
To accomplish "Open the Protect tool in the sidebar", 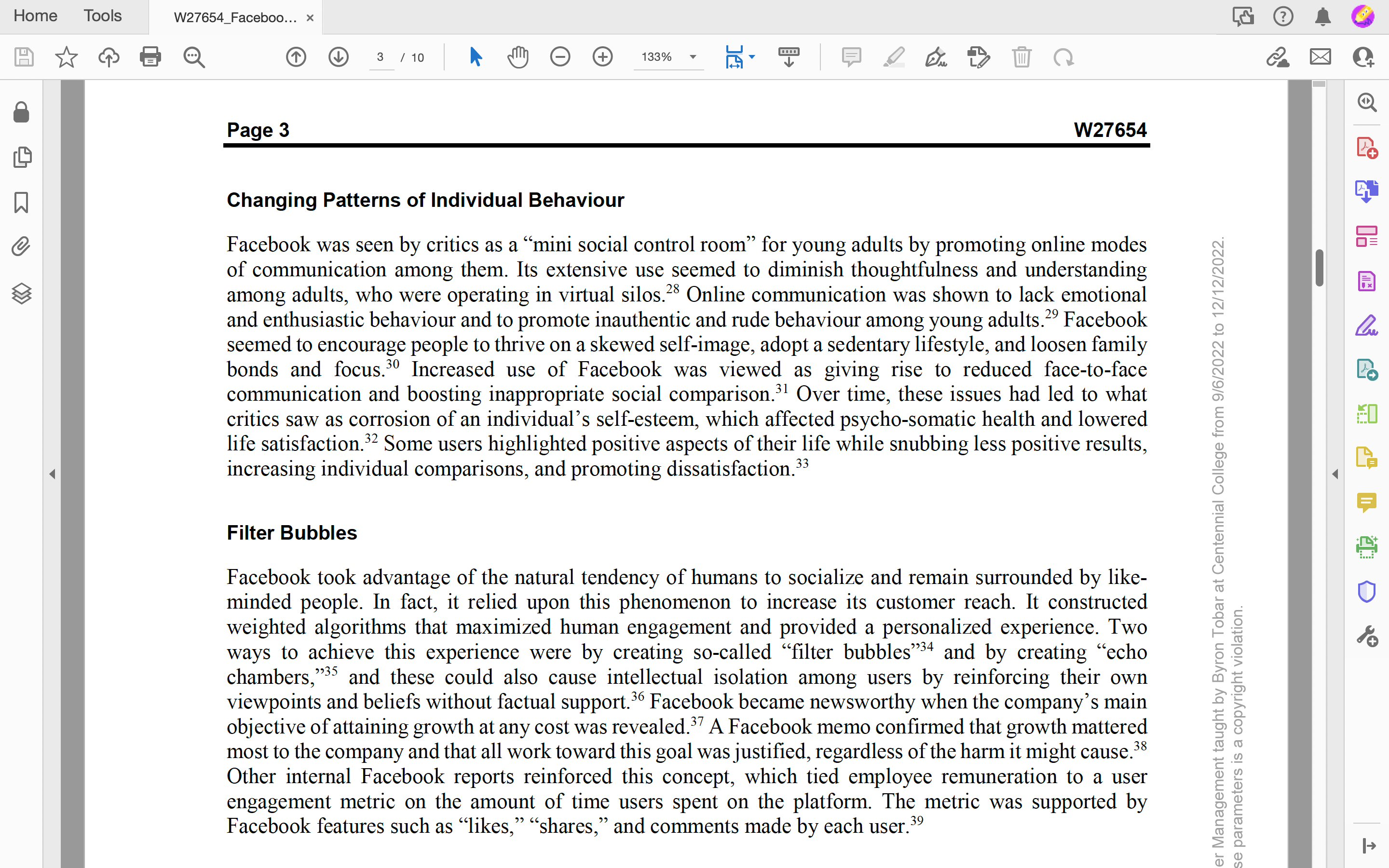I will tap(1367, 591).
